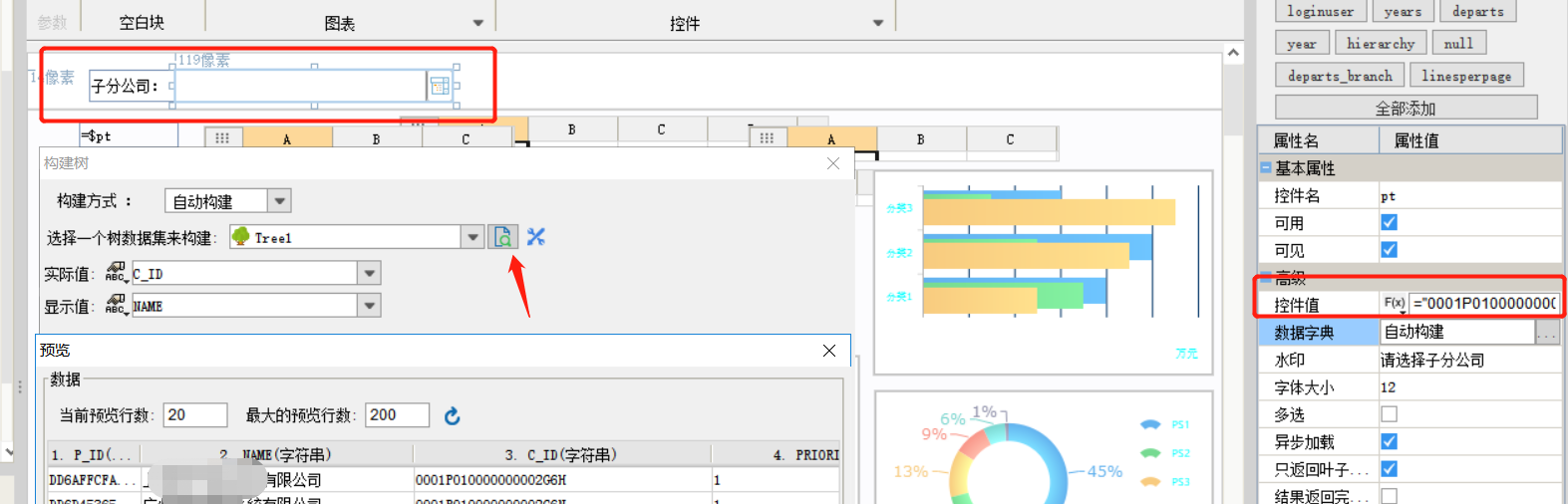Click the C_ID(字符串) column header in preview
The image size is (1568, 504).
[561, 455]
